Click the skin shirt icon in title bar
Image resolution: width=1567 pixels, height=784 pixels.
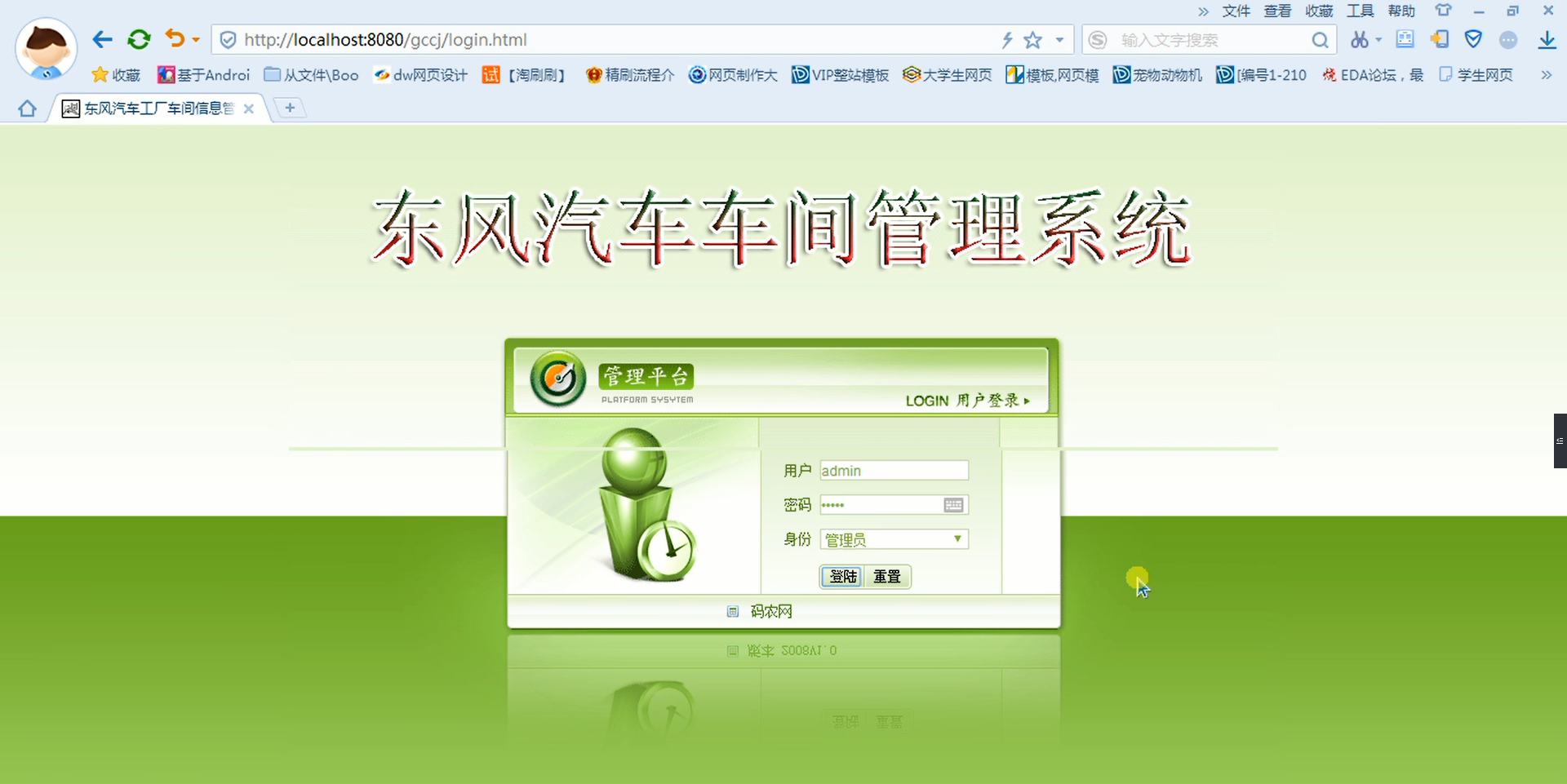(x=1443, y=10)
